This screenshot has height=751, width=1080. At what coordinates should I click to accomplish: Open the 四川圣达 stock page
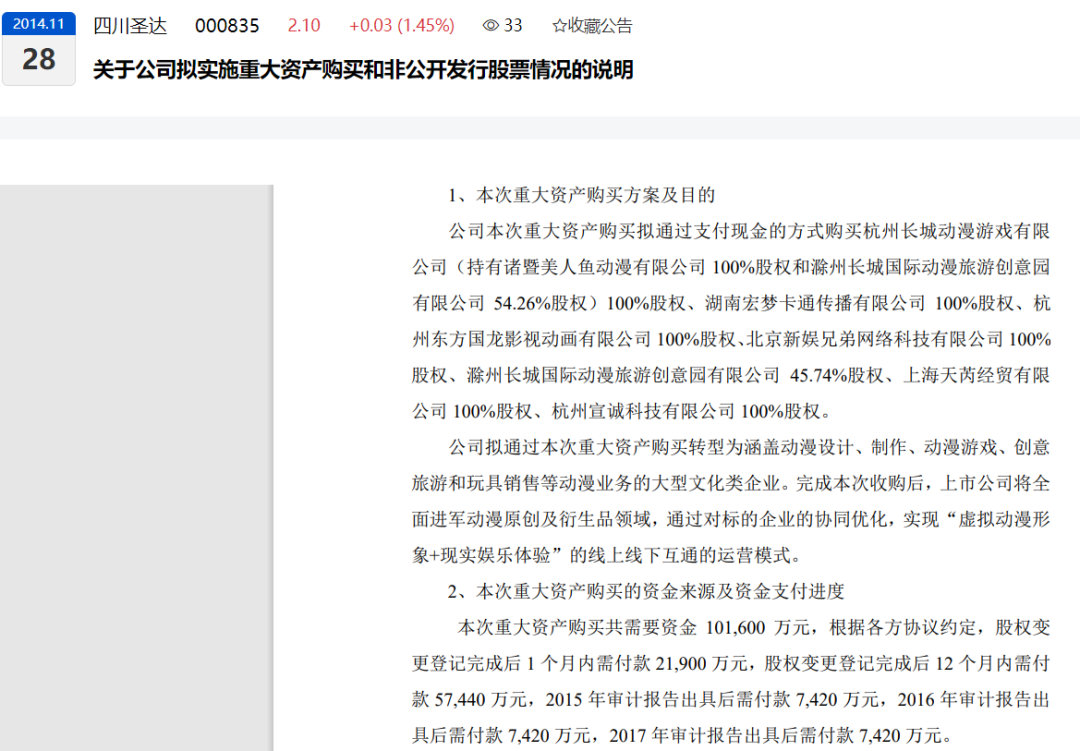click(130, 26)
